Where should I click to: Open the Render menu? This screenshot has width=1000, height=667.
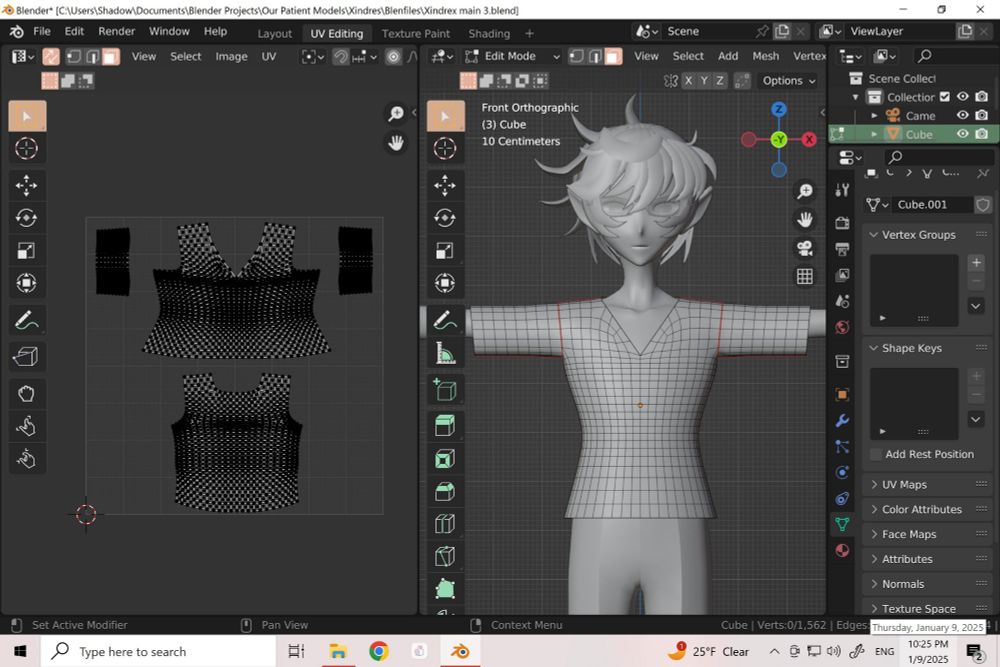(116, 31)
